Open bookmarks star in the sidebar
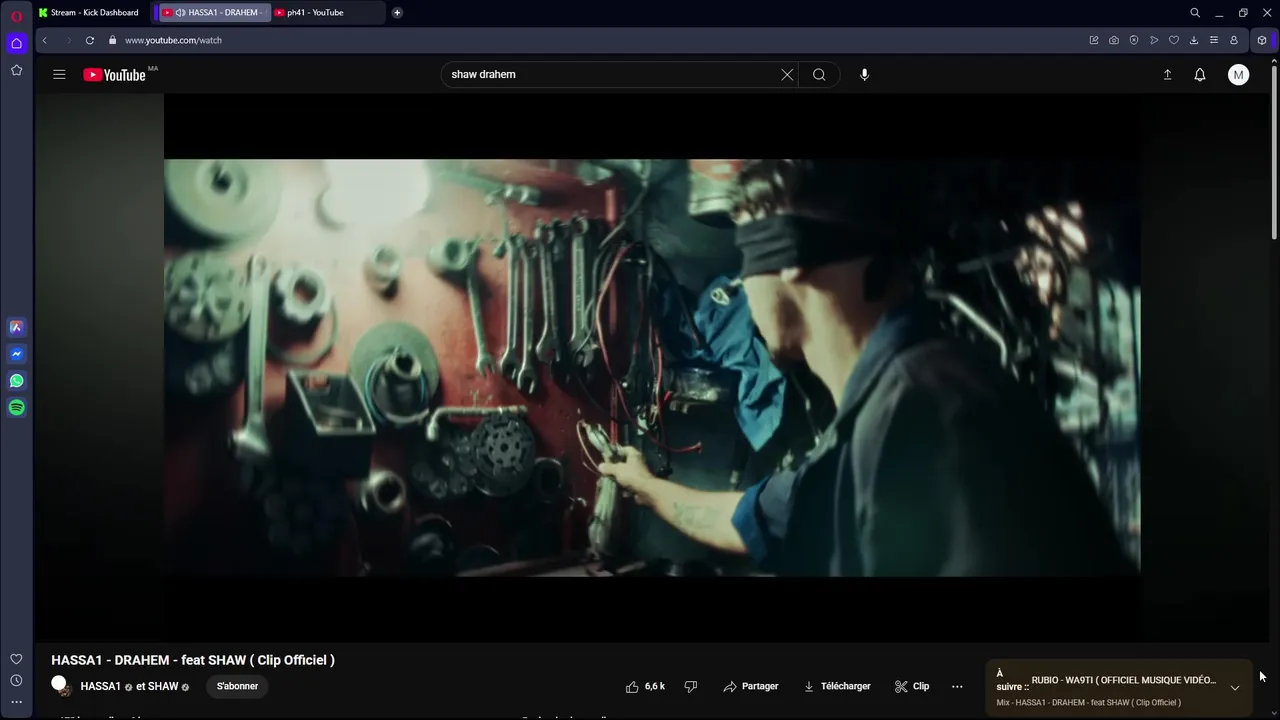The image size is (1280, 720). (x=16, y=70)
